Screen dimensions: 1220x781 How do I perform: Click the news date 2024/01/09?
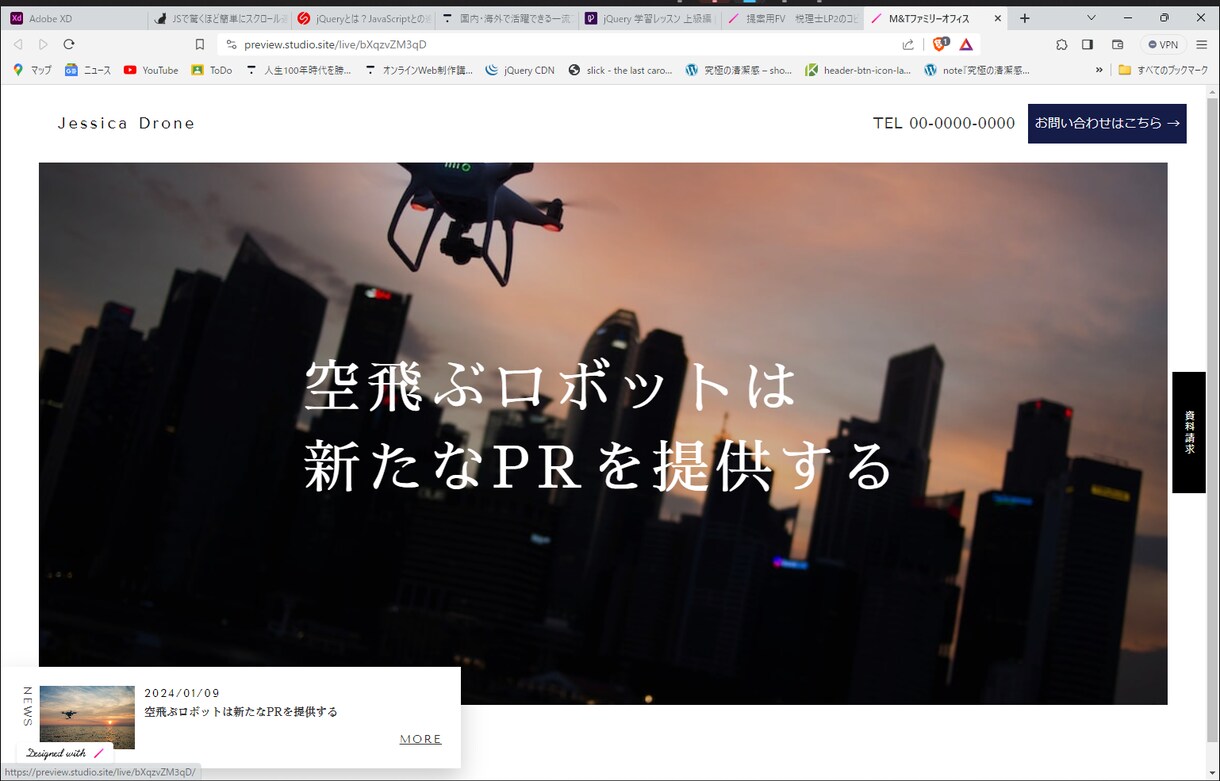pos(182,693)
